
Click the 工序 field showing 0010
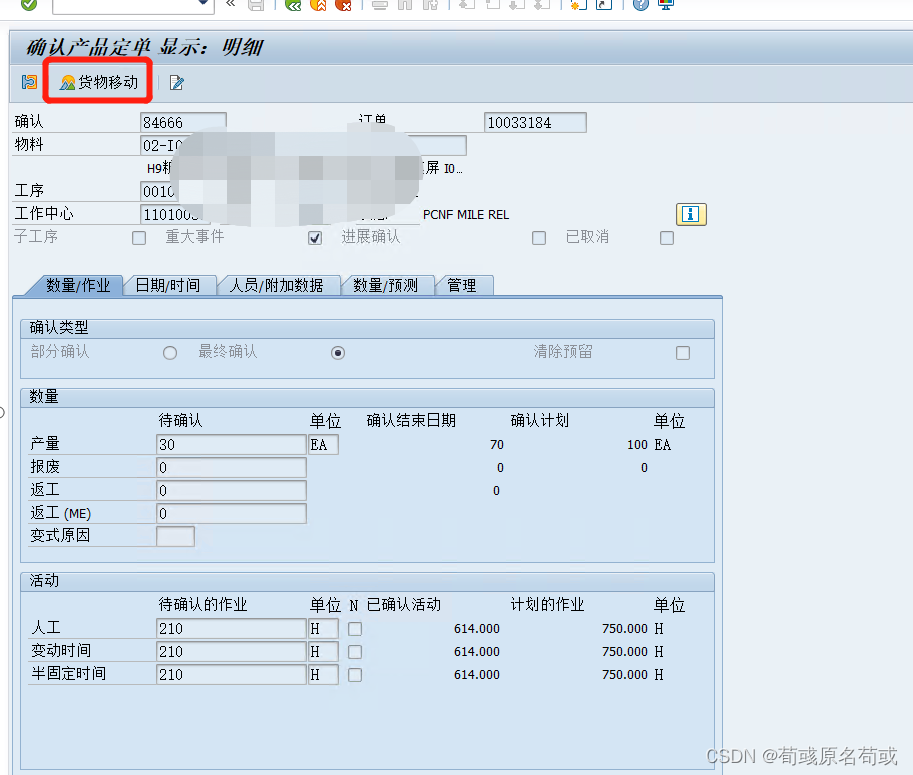(158, 191)
